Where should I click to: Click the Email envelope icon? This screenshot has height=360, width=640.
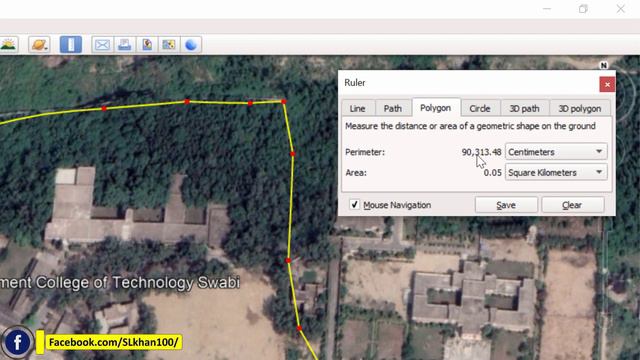coord(102,44)
